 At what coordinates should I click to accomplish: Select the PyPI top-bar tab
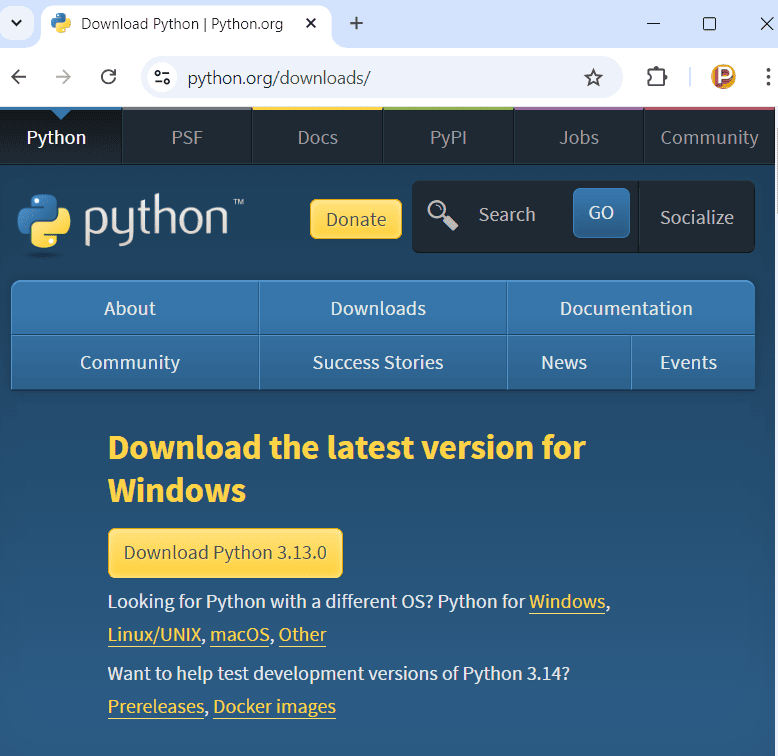click(x=448, y=137)
